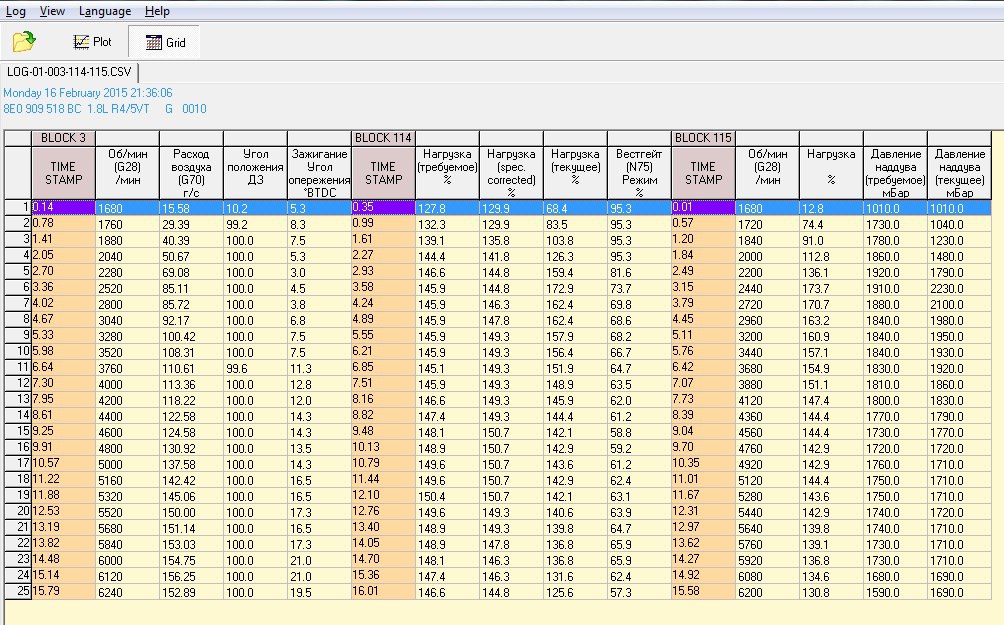The height and width of the screenshot is (625, 1004).
Task: Select row number 25 header
Action: (18, 591)
